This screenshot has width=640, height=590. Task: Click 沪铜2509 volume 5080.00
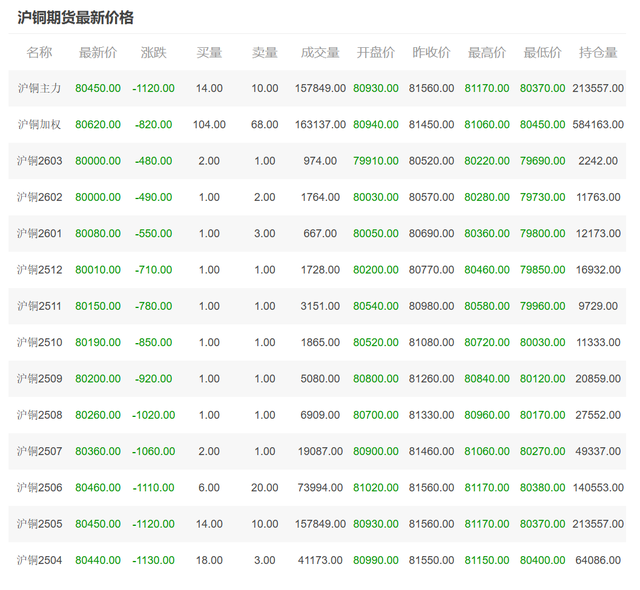pos(320,379)
